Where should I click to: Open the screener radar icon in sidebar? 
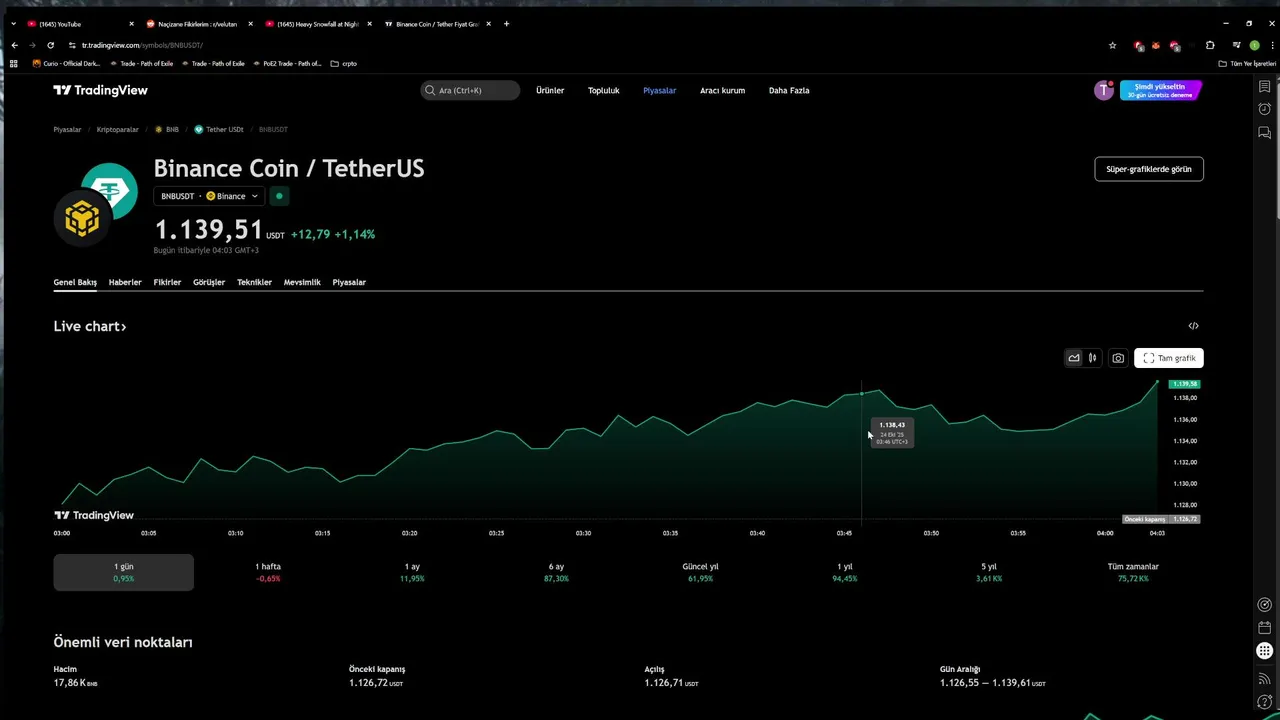1264,605
